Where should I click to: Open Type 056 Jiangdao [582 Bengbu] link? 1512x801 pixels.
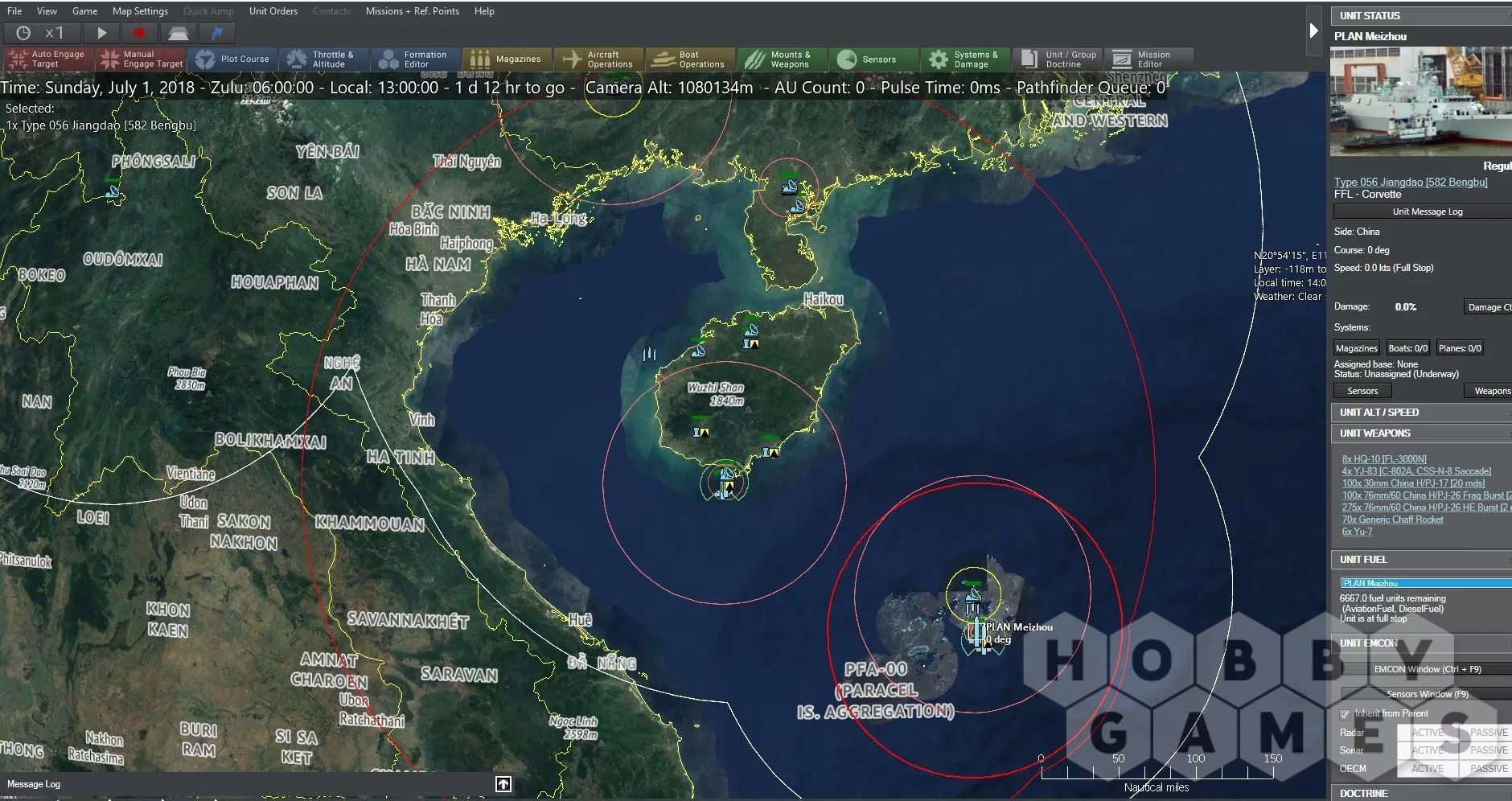coord(1411,182)
